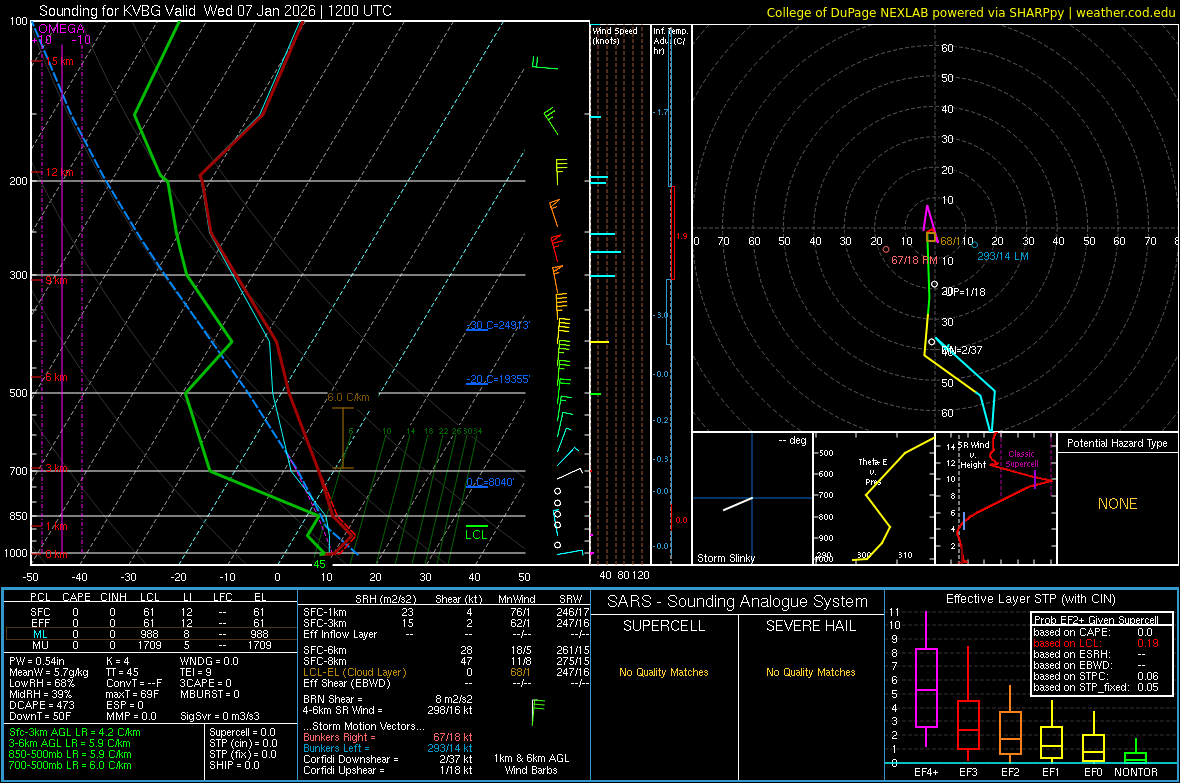1180x783 pixels.
Task: Click the Supercell = 0.0 composite value
Action: 242,733
